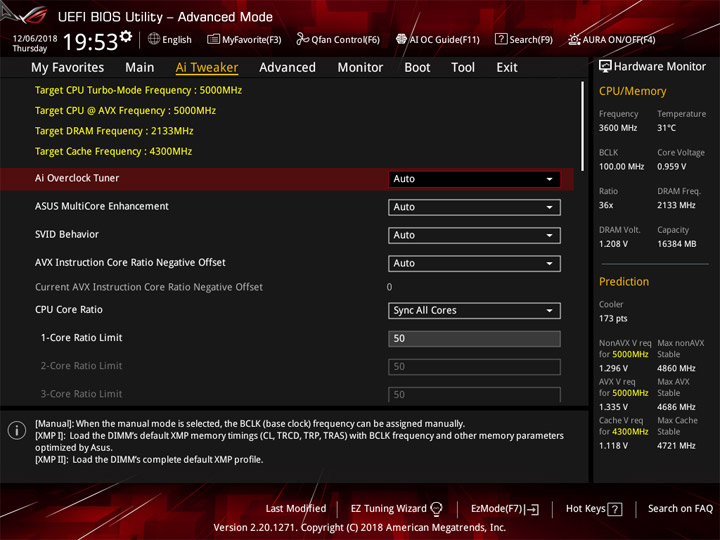The image size is (720, 540).
Task: Click the 4721 MHz max cache value
Action: click(676, 445)
